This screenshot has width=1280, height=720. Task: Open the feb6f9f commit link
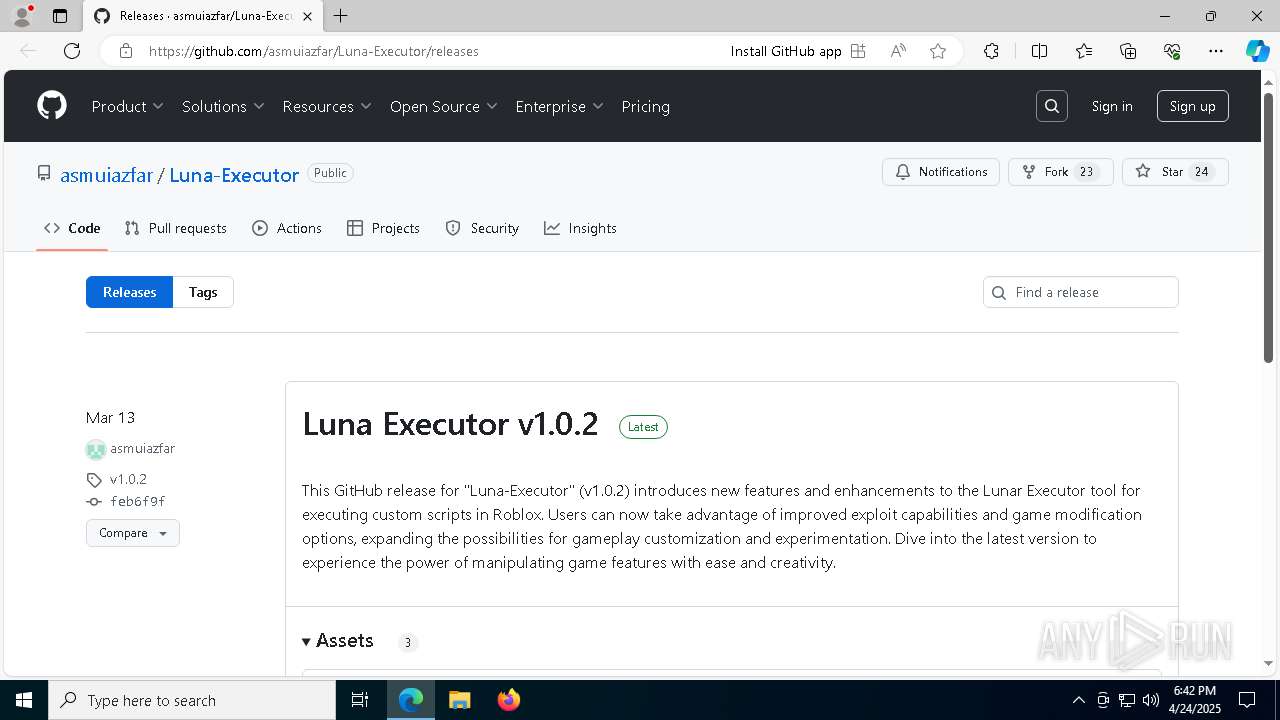point(137,502)
